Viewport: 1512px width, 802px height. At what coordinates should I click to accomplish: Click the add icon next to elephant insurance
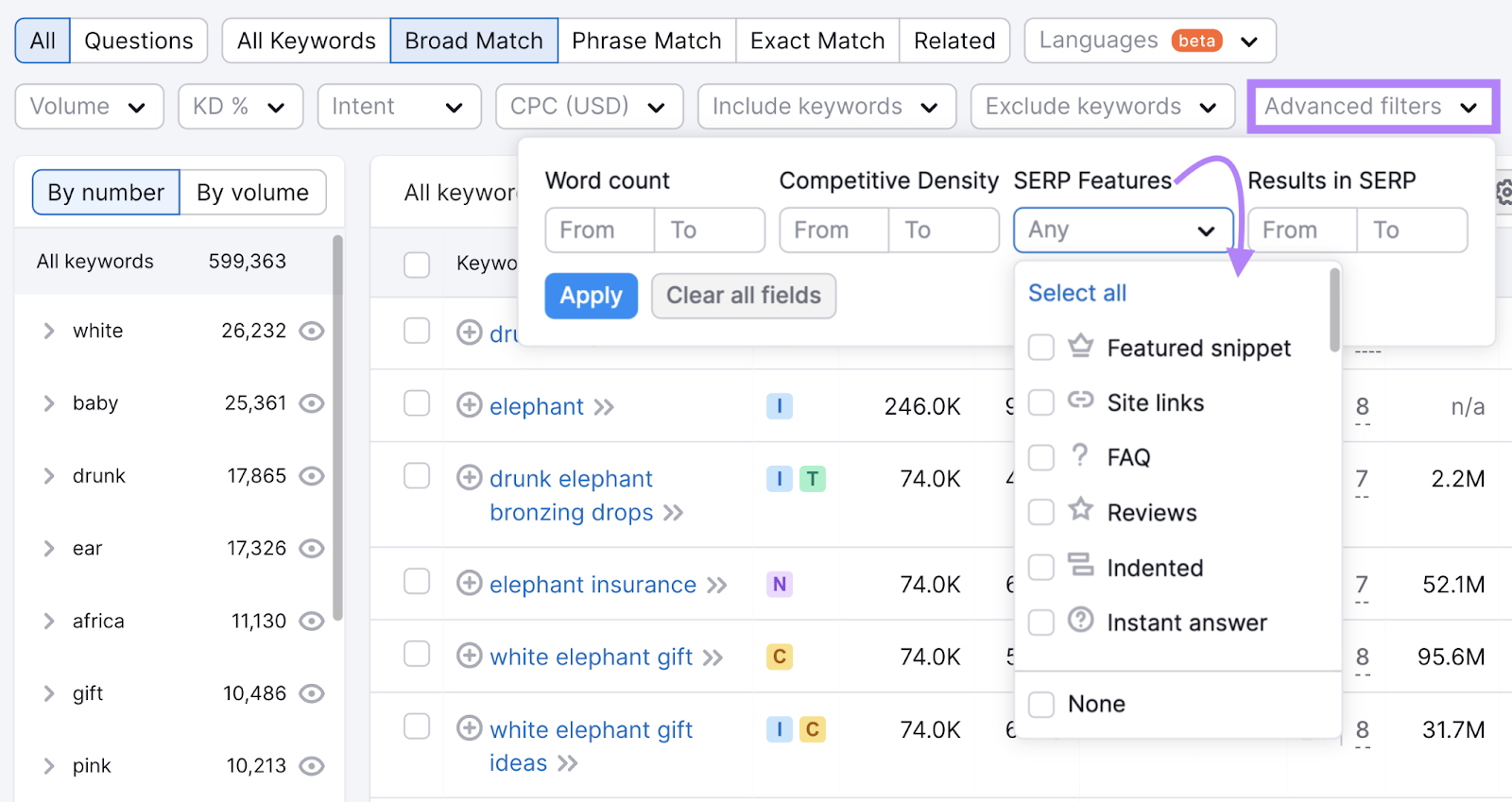pyautogui.click(x=469, y=584)
